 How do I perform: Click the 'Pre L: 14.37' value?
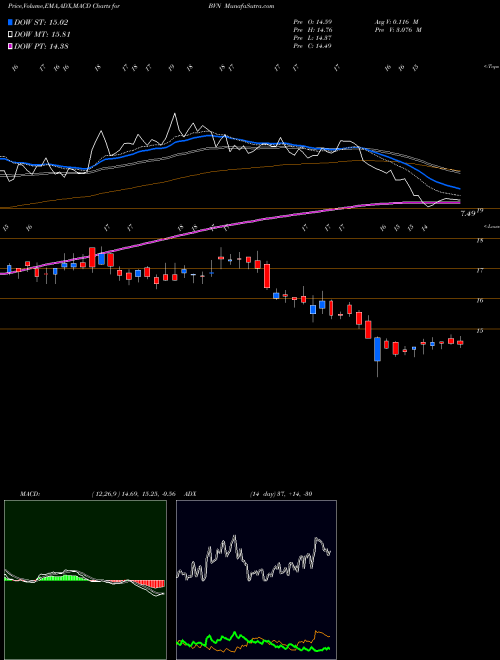tap(314, 37)
